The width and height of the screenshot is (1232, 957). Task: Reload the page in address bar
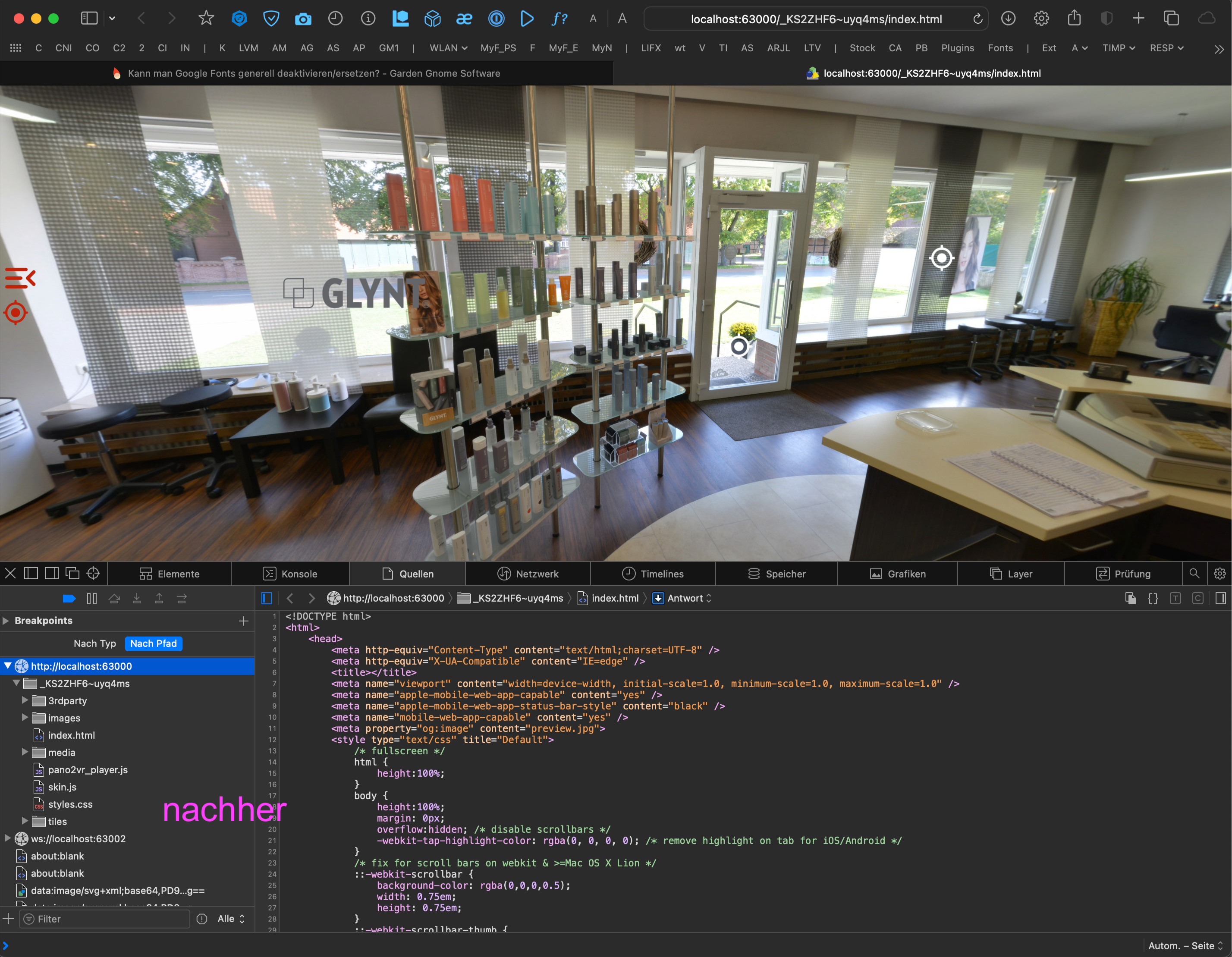pyautogui.click(x=977, y=19)
